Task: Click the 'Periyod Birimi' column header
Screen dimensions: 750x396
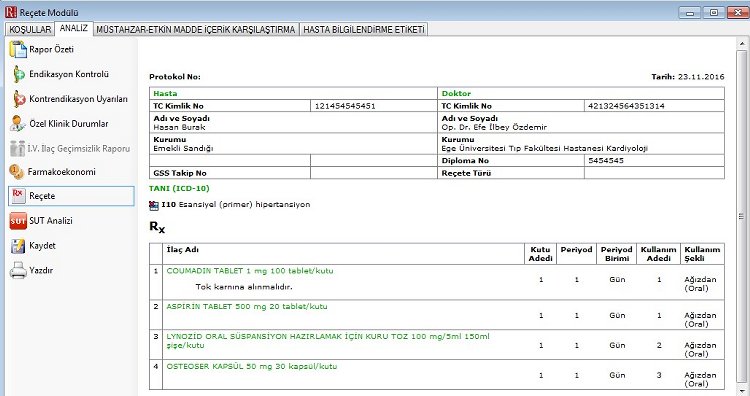Action: pos(617,254)
